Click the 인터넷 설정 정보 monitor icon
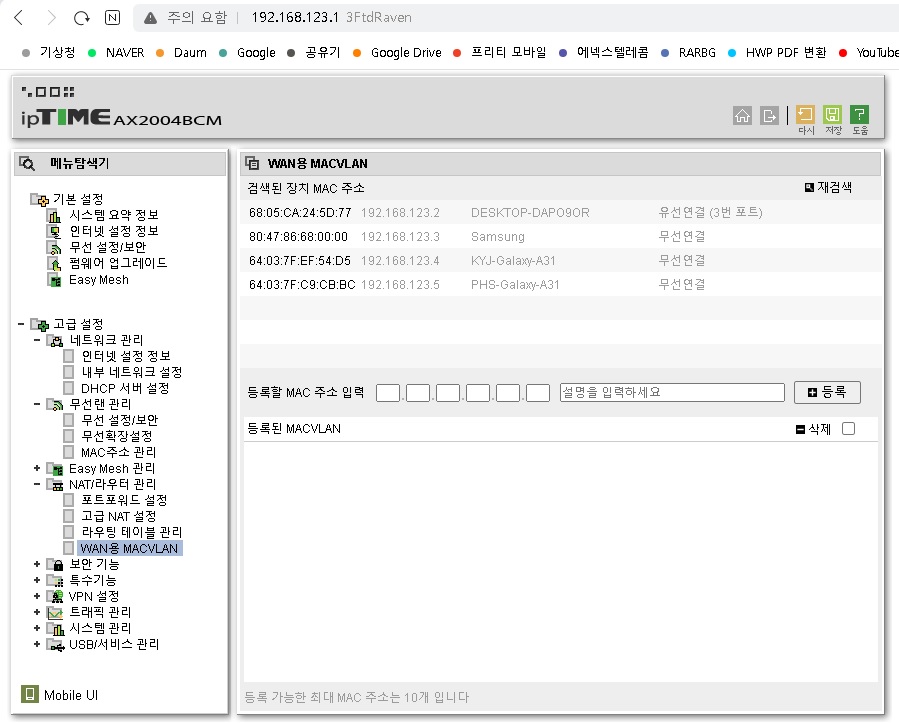This screenshot has width=899, height=723. [x=54, y=232]
